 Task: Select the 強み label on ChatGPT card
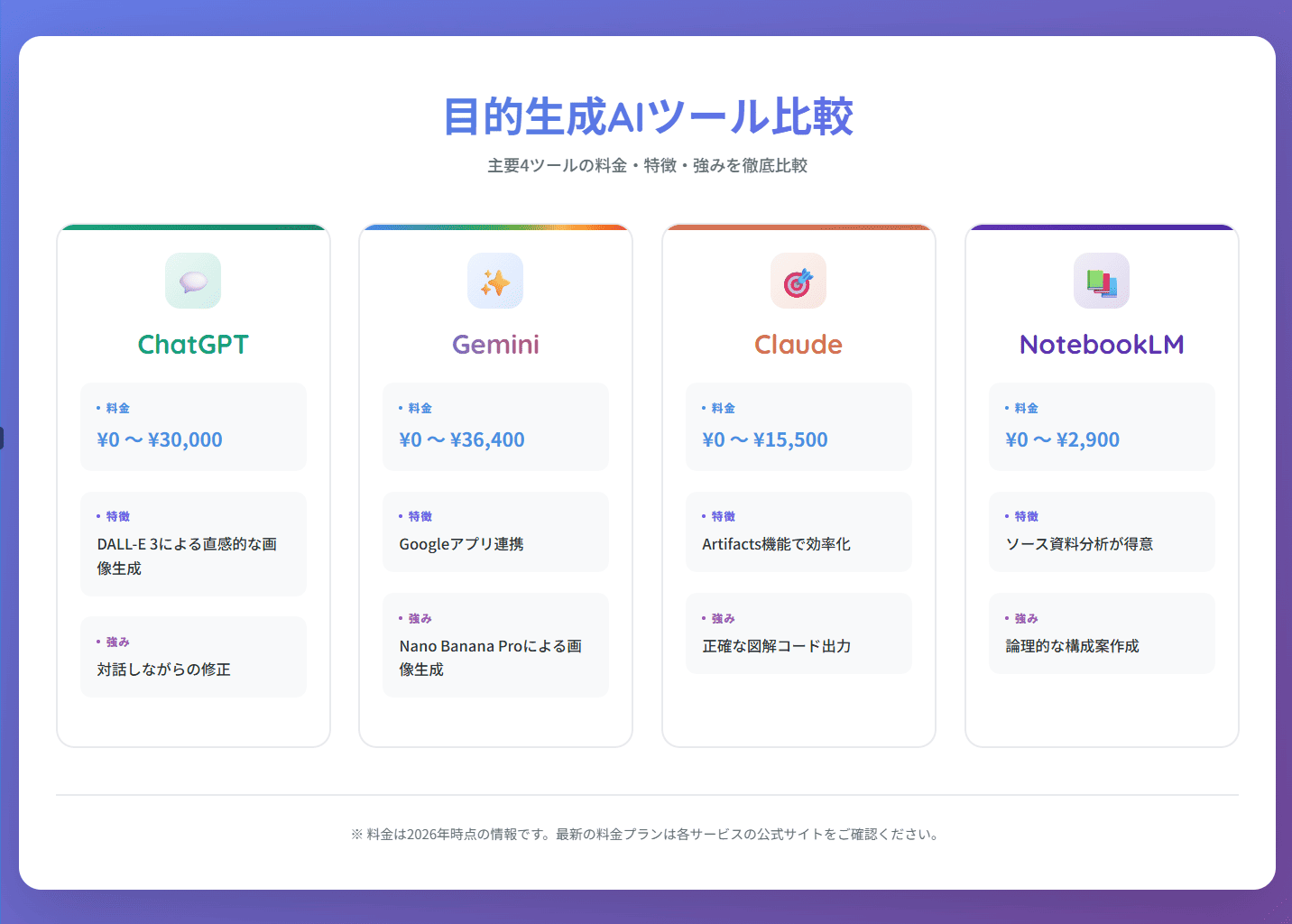(x=117, y=641)
